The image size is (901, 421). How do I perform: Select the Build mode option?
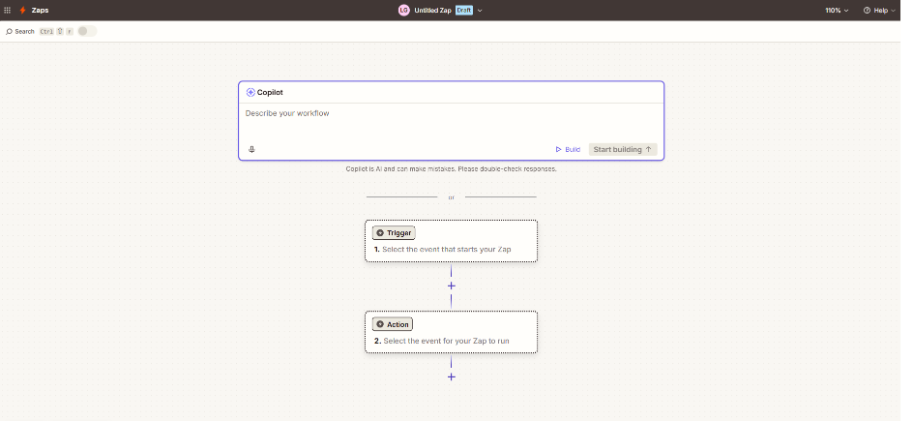click(x=568, y=149)
